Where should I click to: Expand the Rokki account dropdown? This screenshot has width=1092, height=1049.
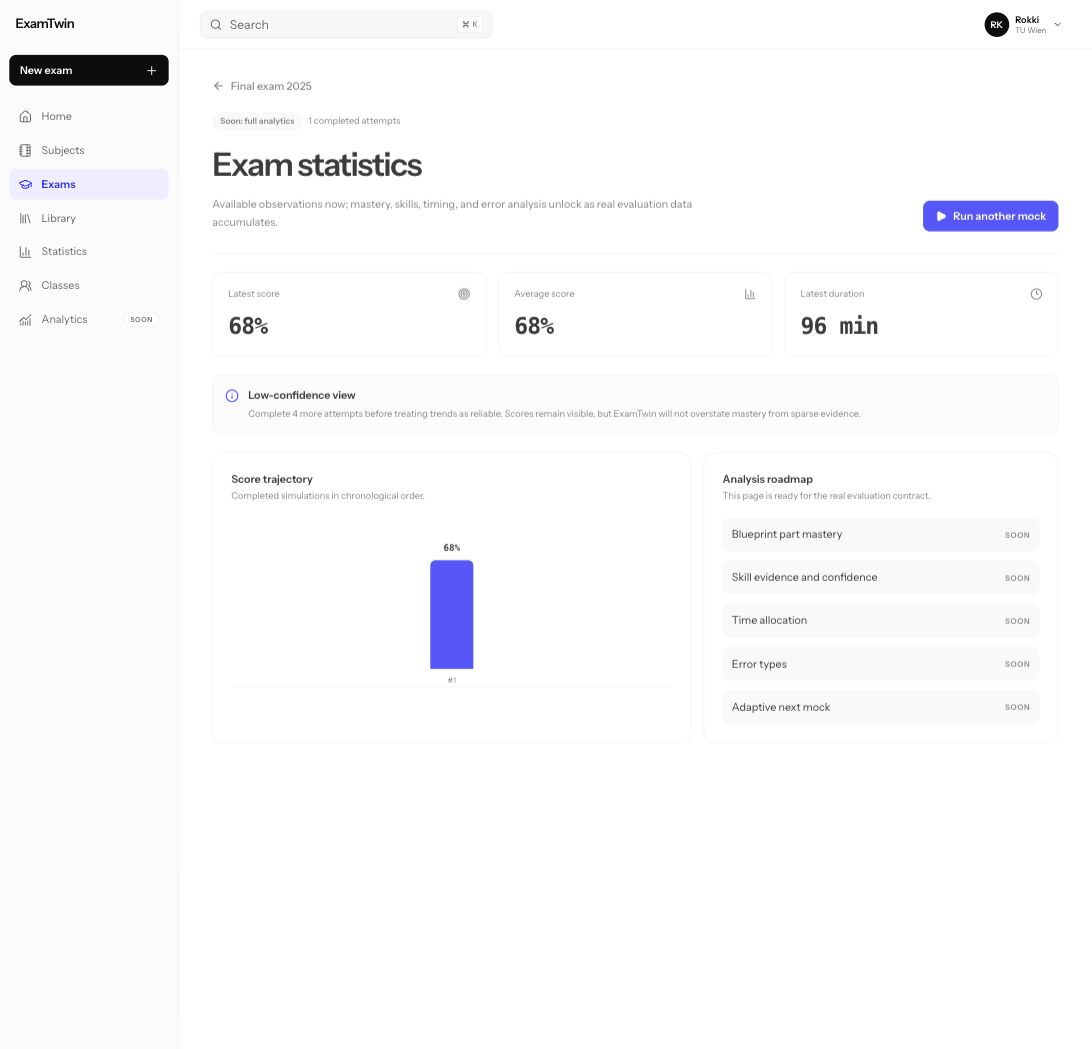click(1057, 24)
